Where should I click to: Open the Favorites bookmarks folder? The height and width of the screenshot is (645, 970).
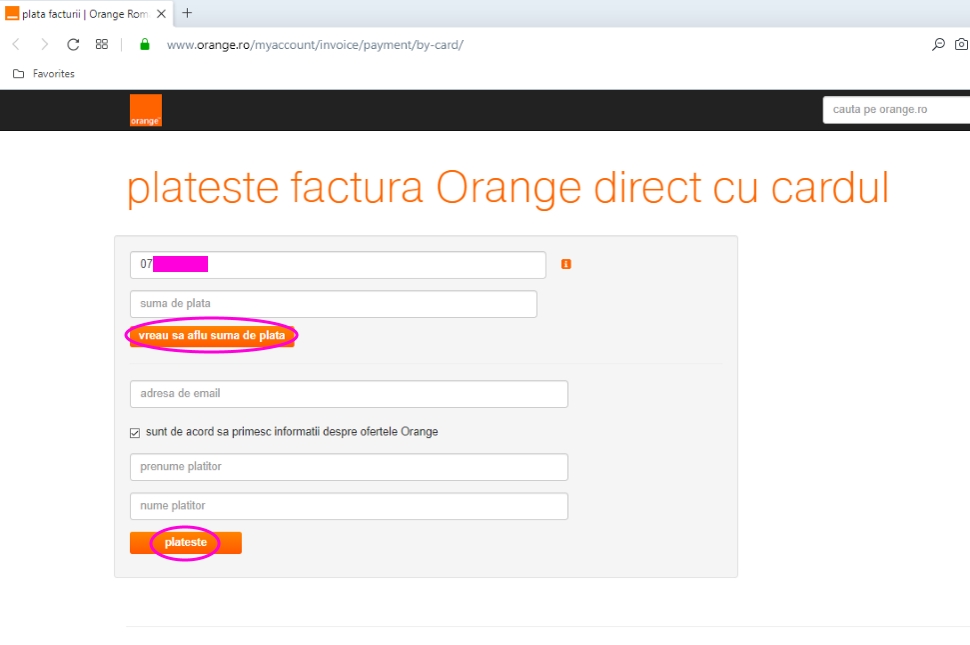[x=44, y=73]
